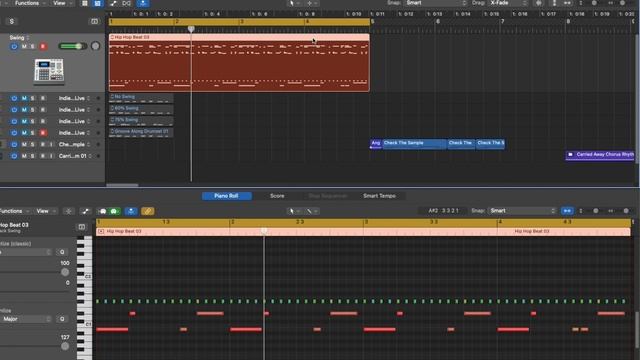640x360 pixels.
Task: Click the velocity slider knob at 127
Action: (x=65, y=346)
